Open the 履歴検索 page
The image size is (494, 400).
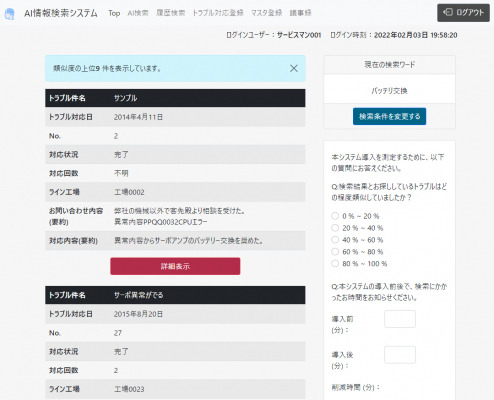(170, 13)
